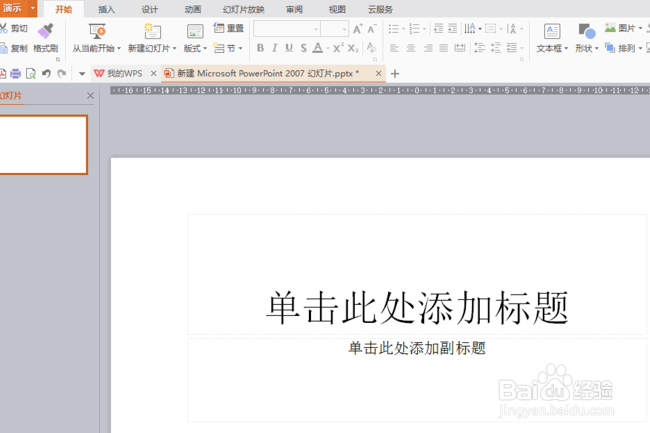Click the Cut (剪切) scissors icon
The height and width of the screenshot is (433, 650).
click(x=3, y=28)
